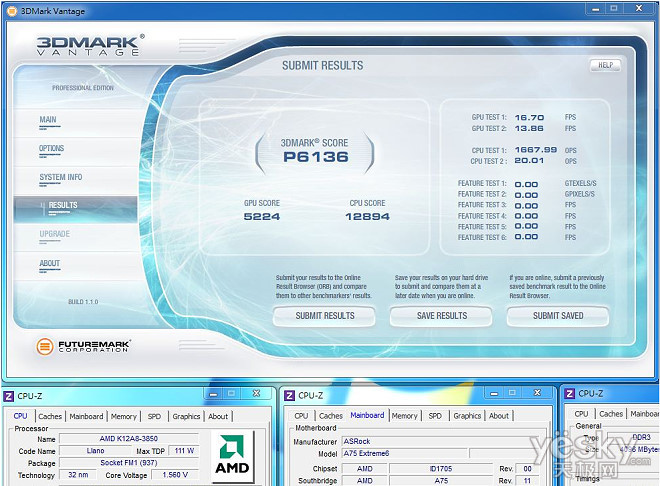Click the 3DMark score P6136

[316, 157]
